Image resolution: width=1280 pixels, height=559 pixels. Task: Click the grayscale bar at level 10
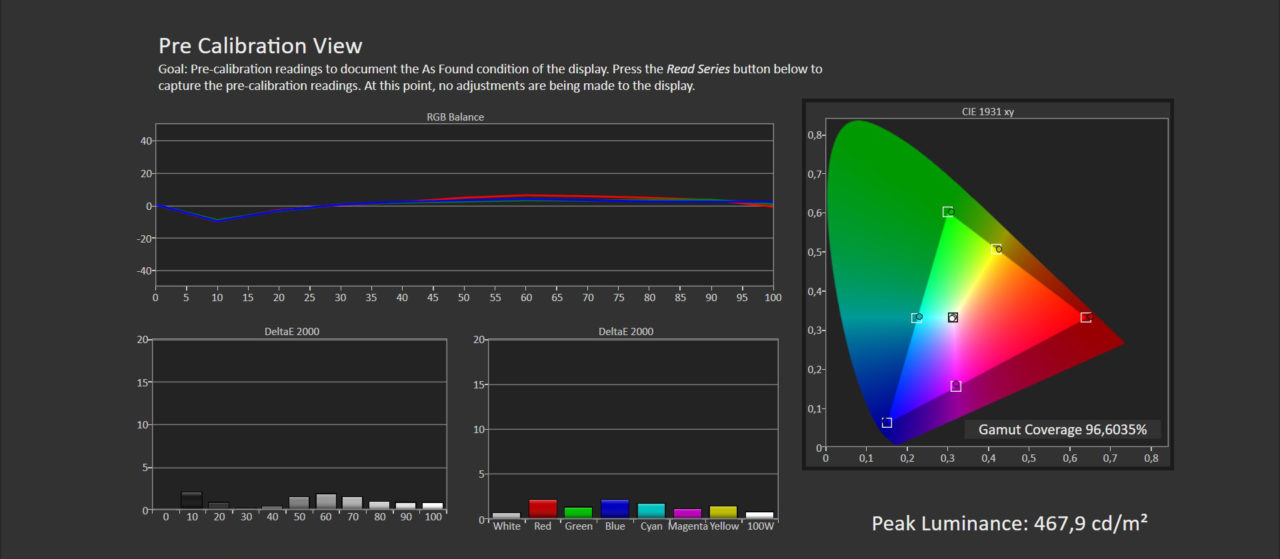(191, 501)
